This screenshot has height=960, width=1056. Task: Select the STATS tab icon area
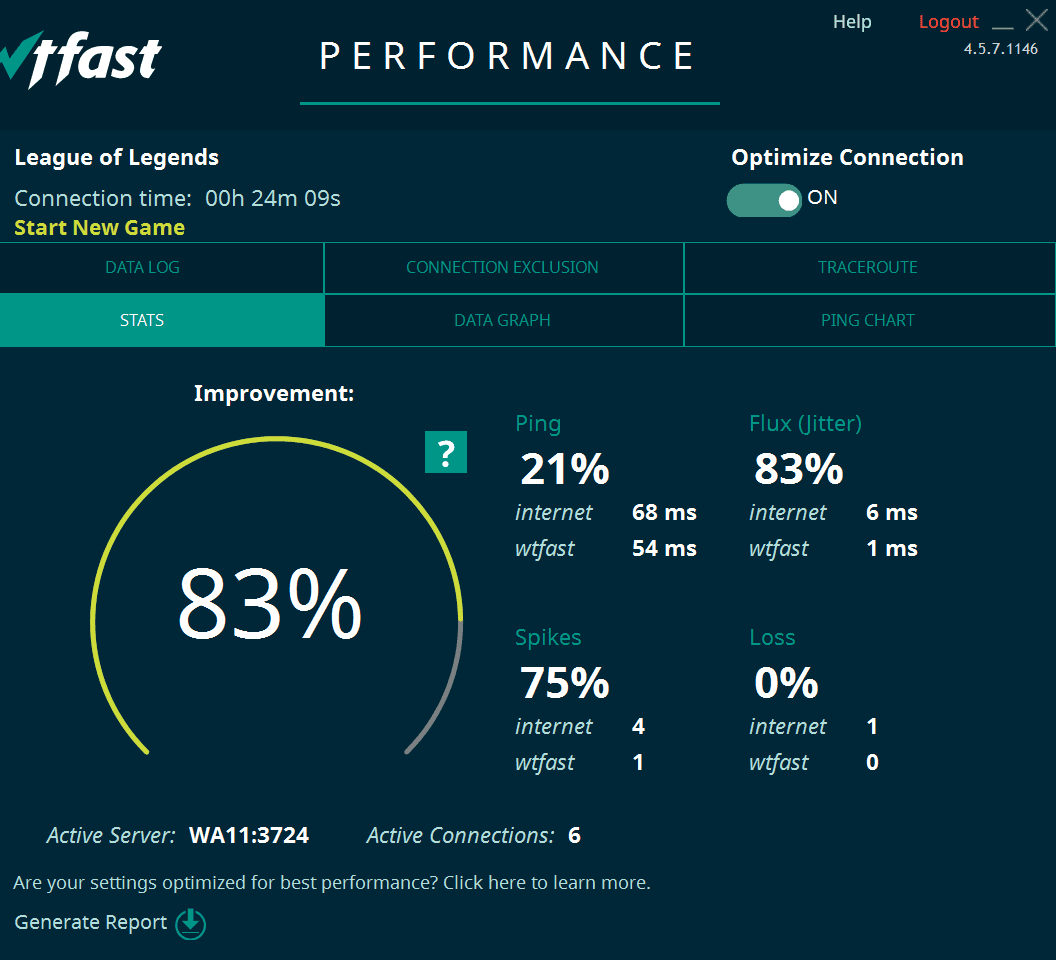(x=141, y=320)
